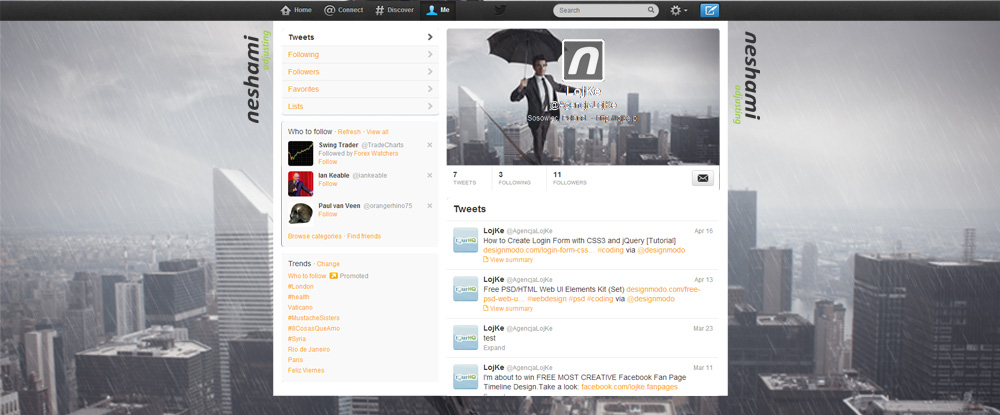Open the #London trend
1000x415 pixels.
(300, 287)
